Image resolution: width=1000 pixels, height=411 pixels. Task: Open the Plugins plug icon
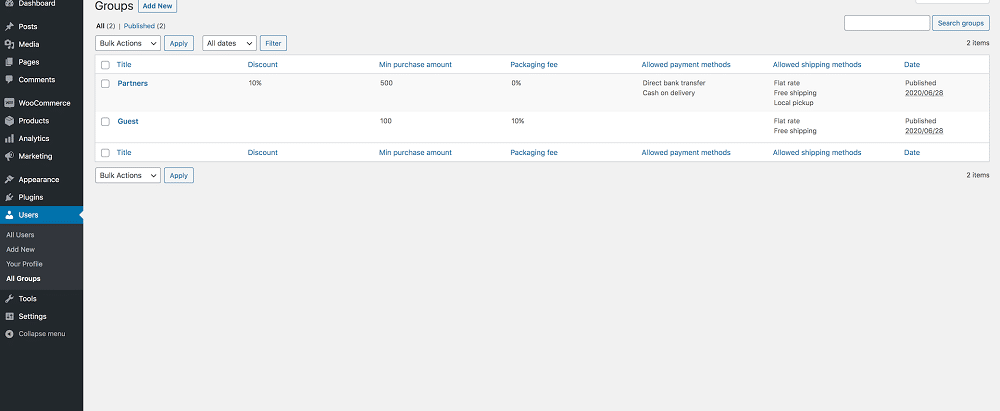click(9, 197)
